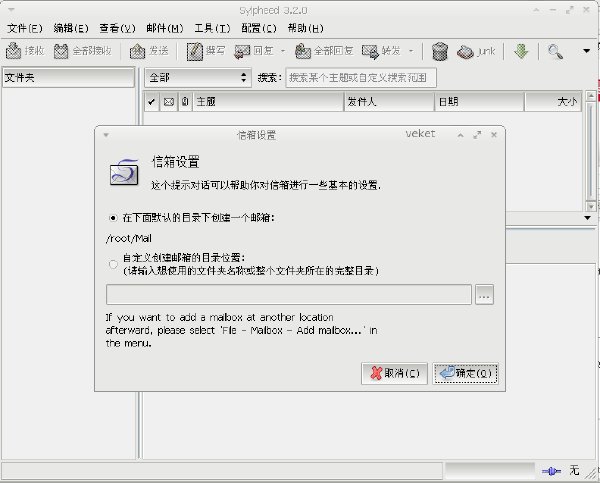Screen dimensions: 600x483
Task: Open the 帮助(H) menu
Action: (x=305, y=28)
